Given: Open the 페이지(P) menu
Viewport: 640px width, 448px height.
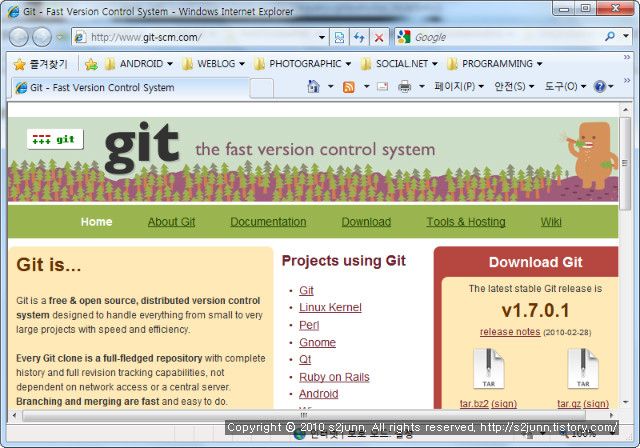Looking at the screenshot, I should point(459,86).
